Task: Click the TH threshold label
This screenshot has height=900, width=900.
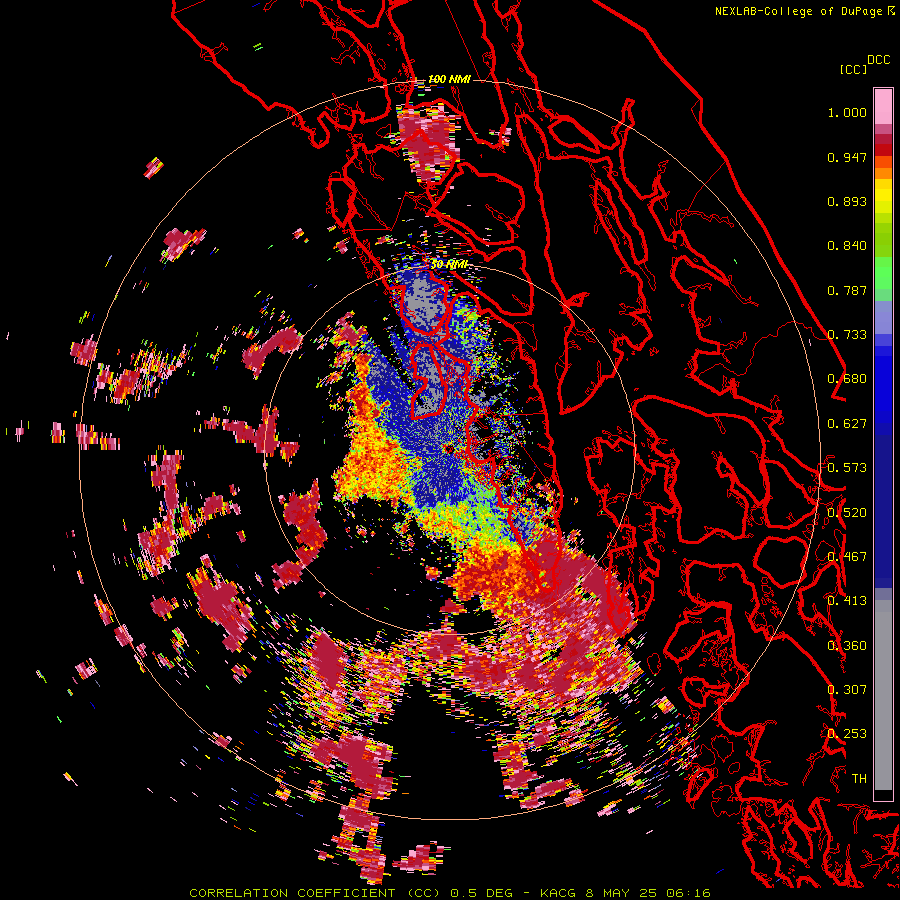Action: click(859, 779)
